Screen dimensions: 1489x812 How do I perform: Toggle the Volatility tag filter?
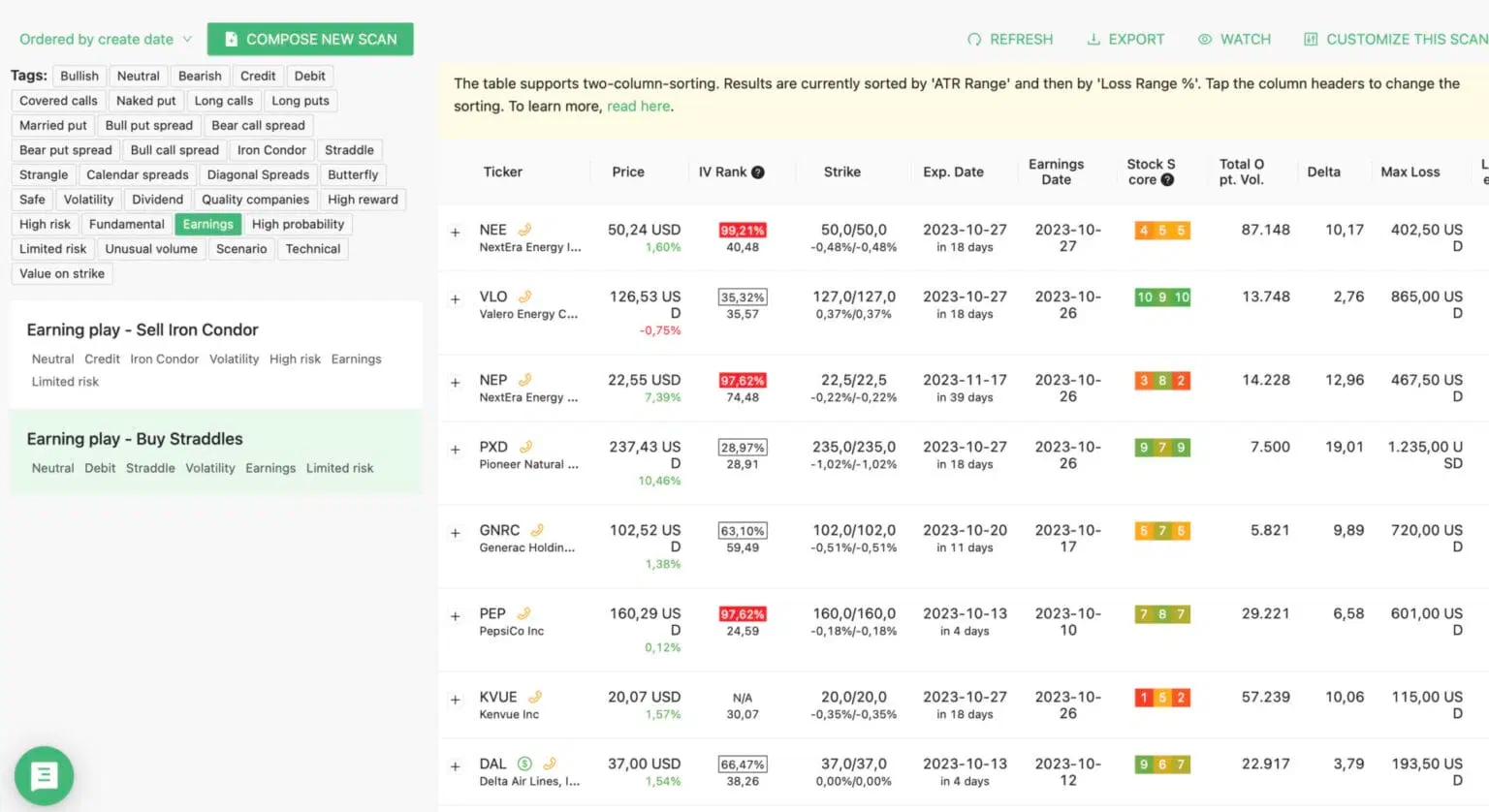click(88, 200)
